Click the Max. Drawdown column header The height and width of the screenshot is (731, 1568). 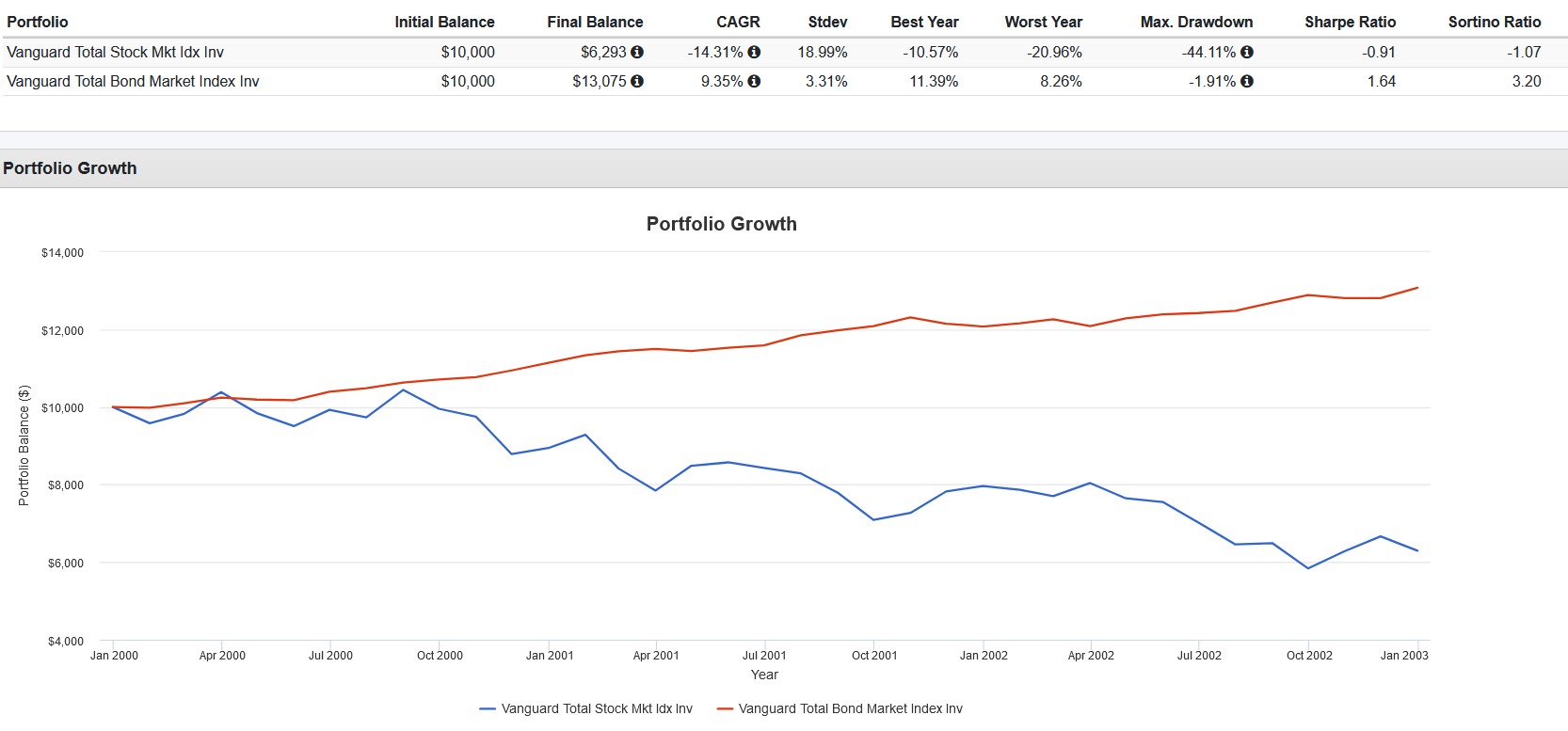point(1196,22)
